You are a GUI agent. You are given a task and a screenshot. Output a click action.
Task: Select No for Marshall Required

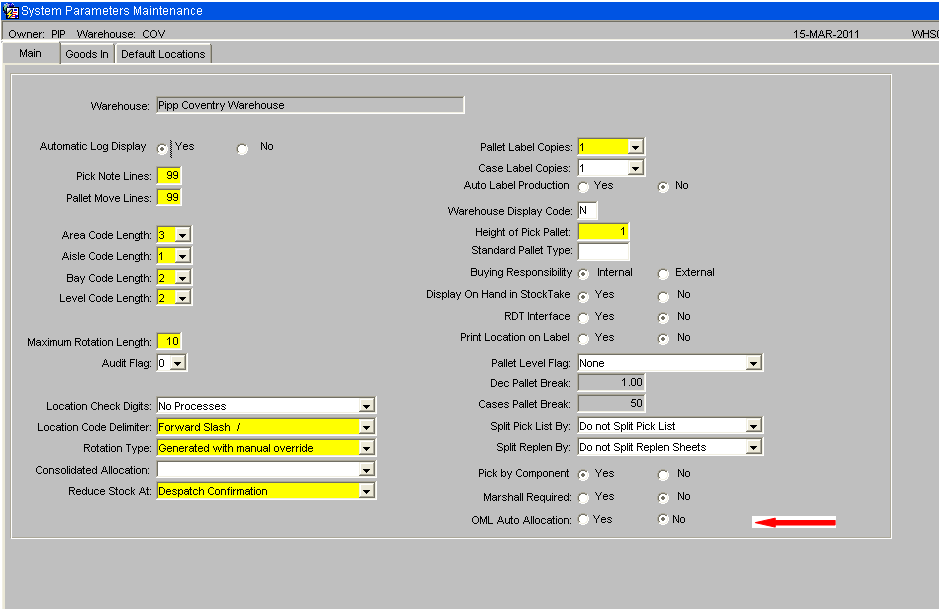click(663, 498)
